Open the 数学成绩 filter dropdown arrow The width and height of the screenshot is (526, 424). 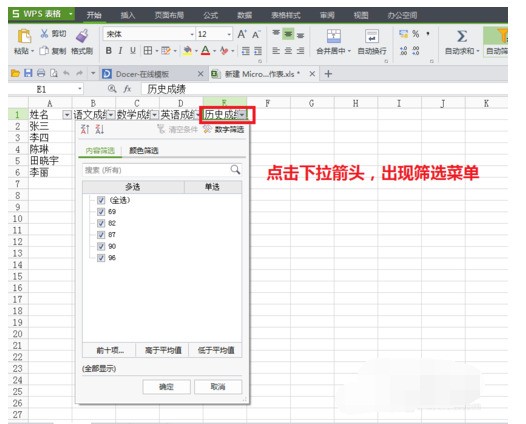pos(155,115)
